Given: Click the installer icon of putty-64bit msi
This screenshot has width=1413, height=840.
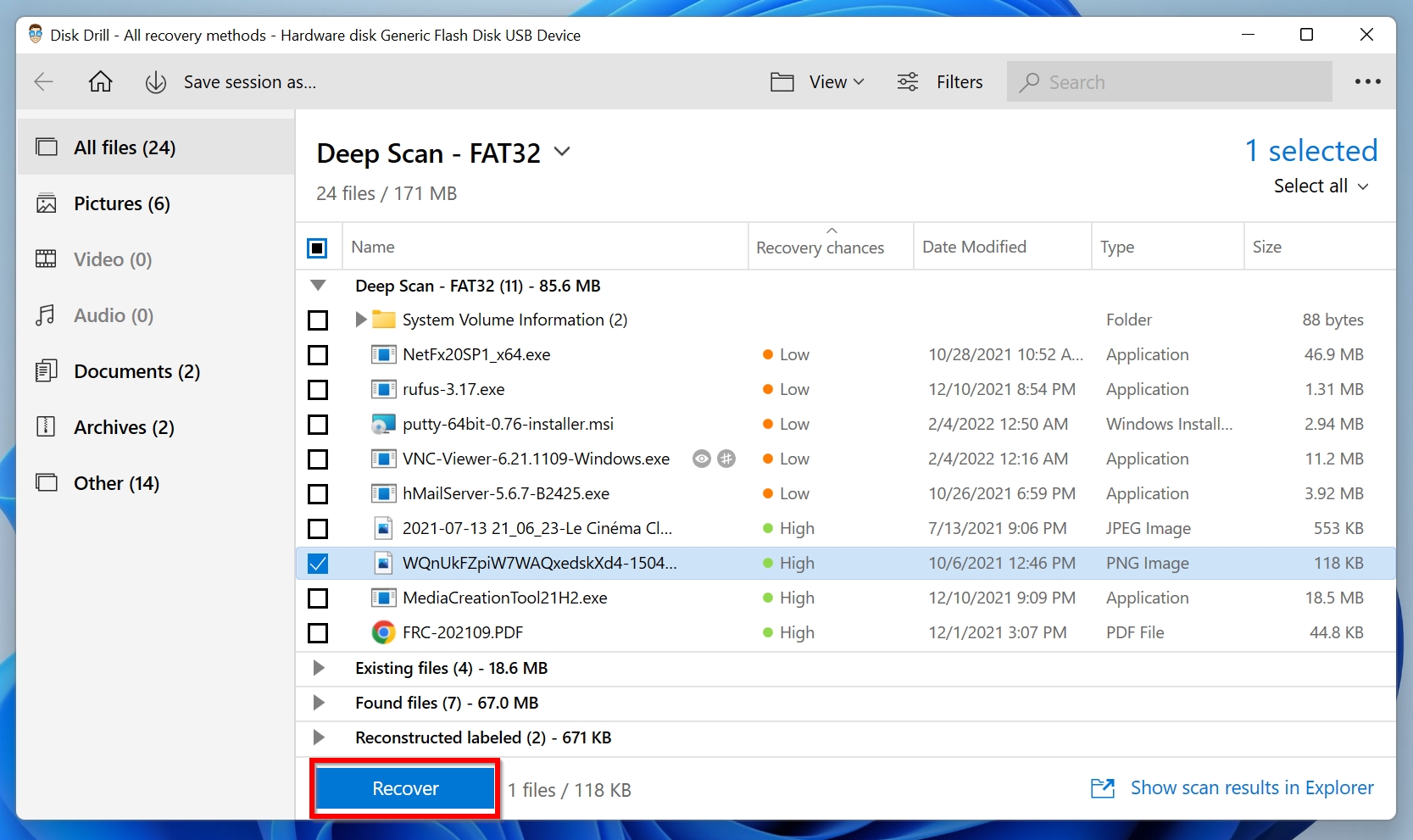Looking at the screenshot, I should 384,424.
